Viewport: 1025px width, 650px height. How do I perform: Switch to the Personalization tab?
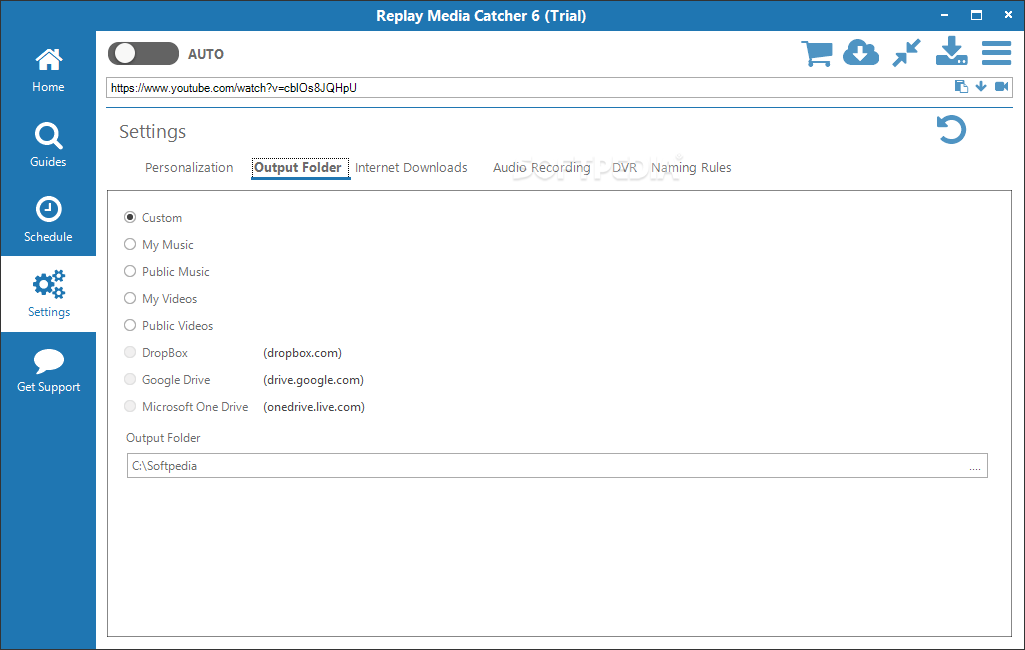pyautogui.click(x=189, y=167)
